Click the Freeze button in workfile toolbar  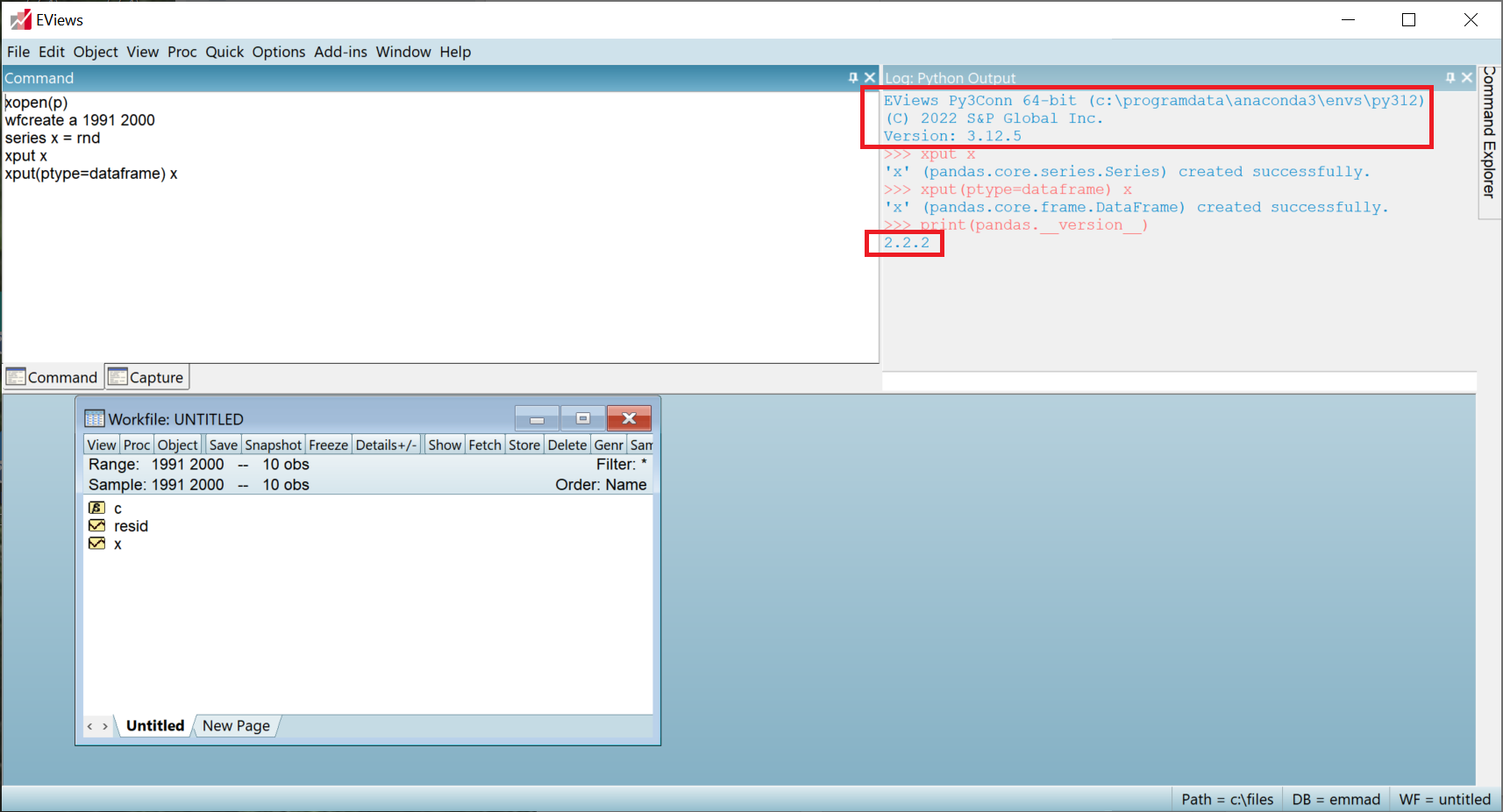pyautogui.click(x=328, y=445)
